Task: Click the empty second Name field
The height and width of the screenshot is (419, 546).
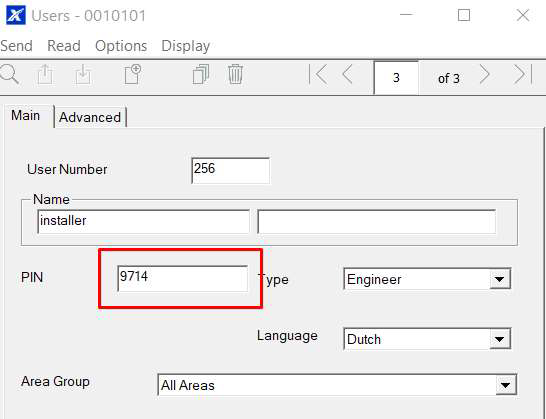Action: [377, 221]
